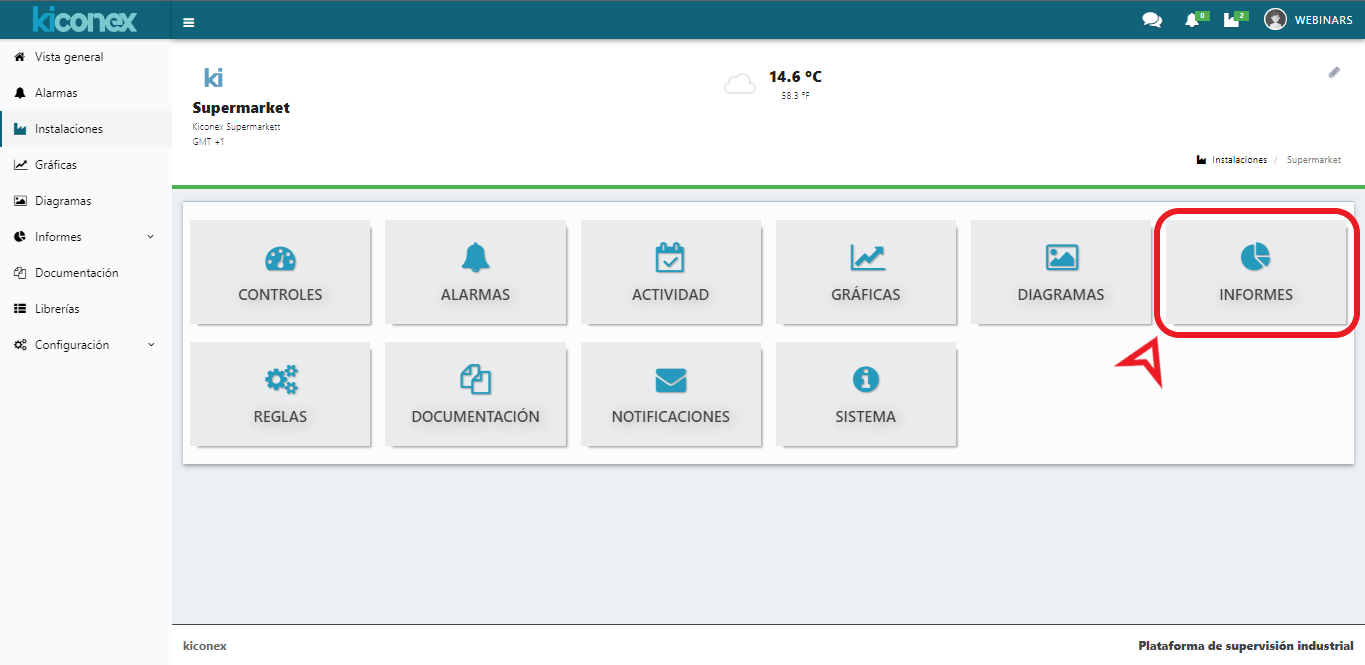This screenshot has height=665, width=1365.
Task: Open the Reglas gears tile
Action: click(280, 394)
